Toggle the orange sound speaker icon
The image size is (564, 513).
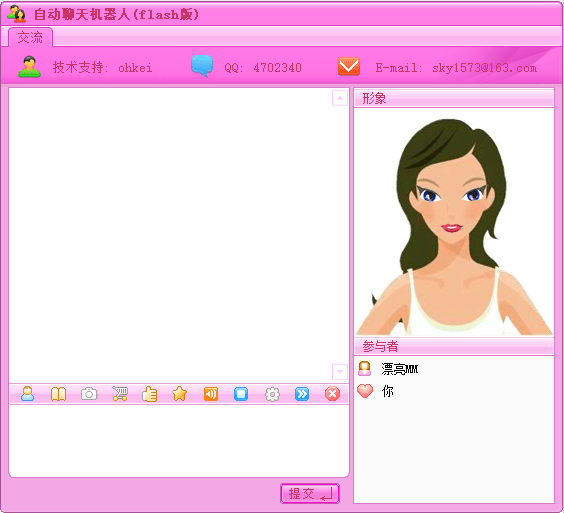click(211, 394)
